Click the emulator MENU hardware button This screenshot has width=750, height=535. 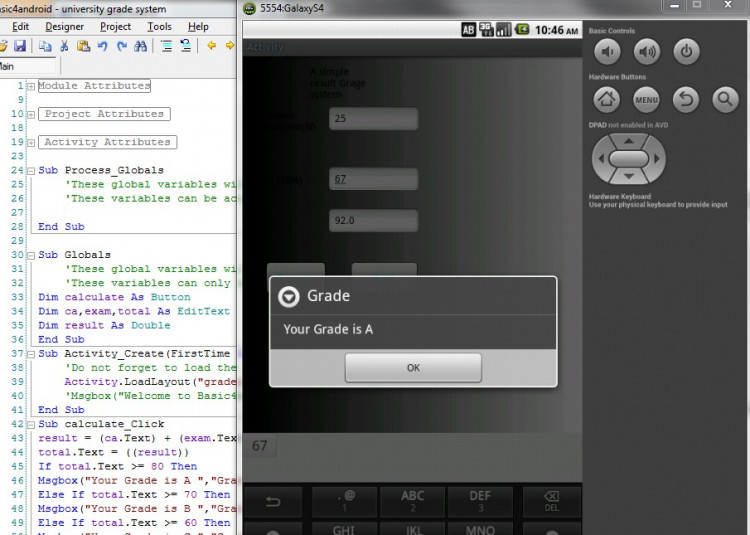click(646, 99)
